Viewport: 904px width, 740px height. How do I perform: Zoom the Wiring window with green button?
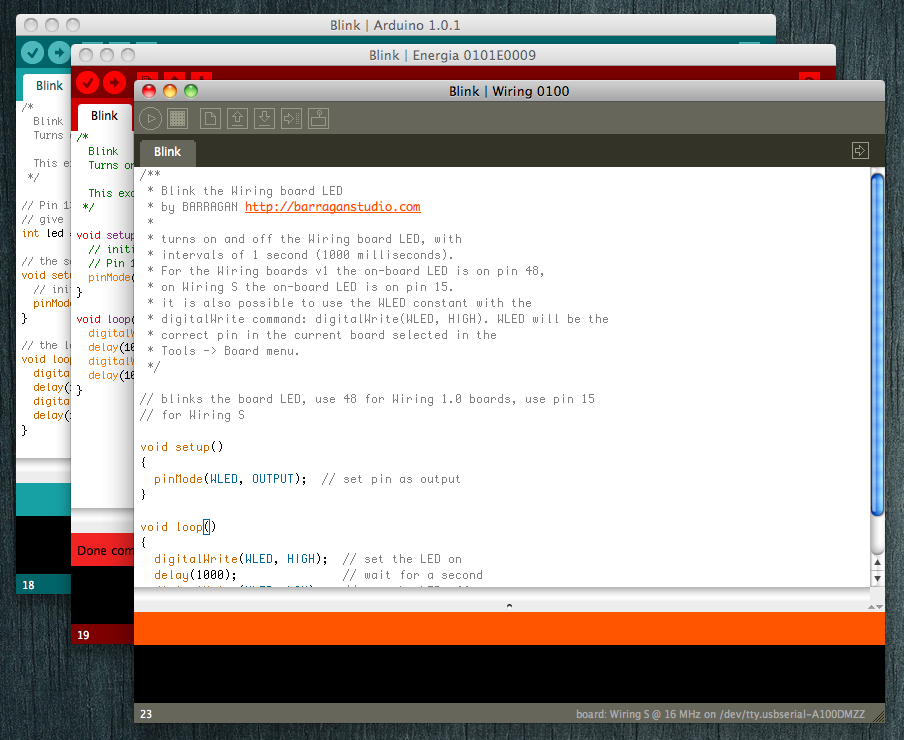point(191,91)
